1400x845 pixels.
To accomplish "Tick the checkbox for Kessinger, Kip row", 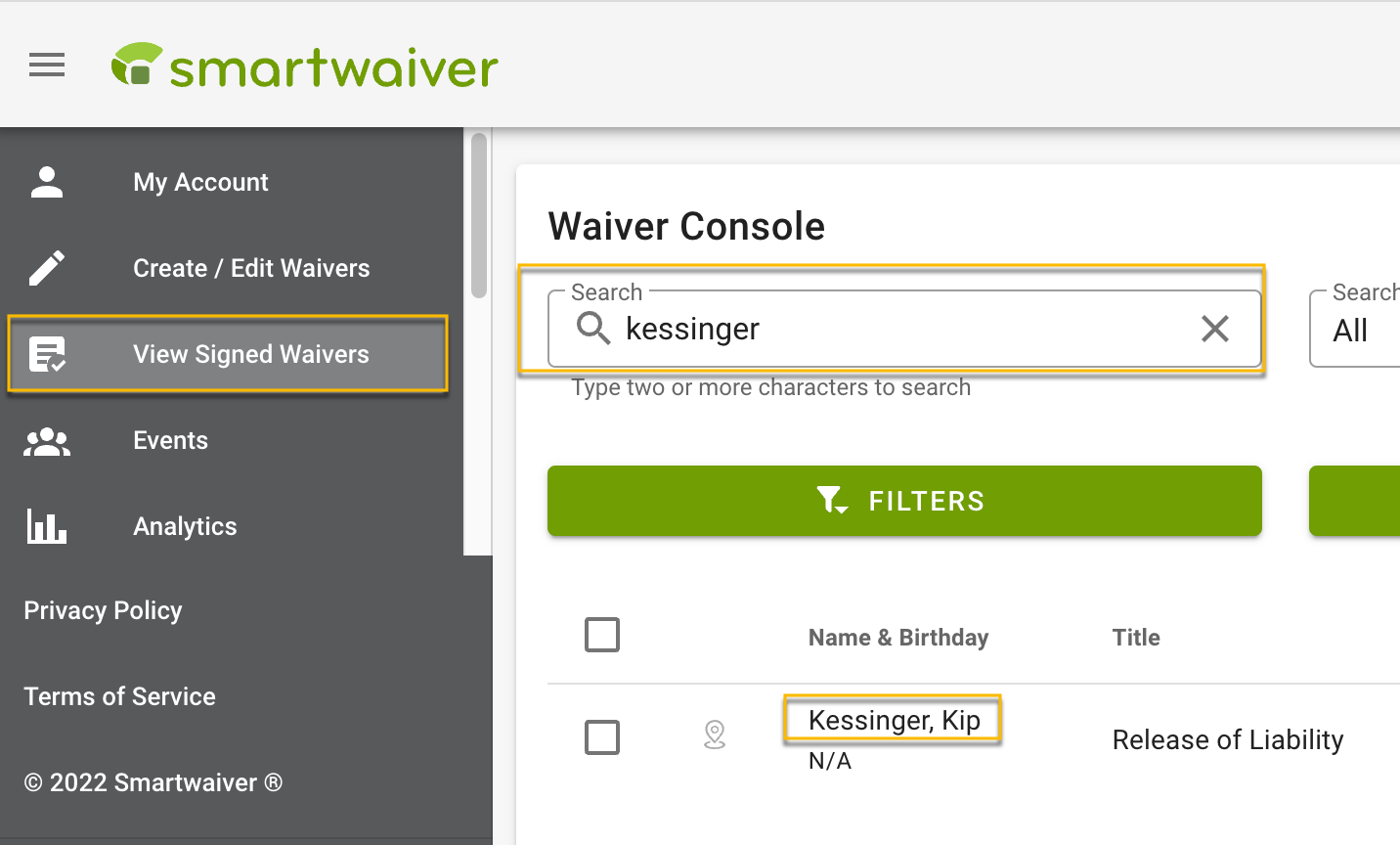I will coord(602,737).
